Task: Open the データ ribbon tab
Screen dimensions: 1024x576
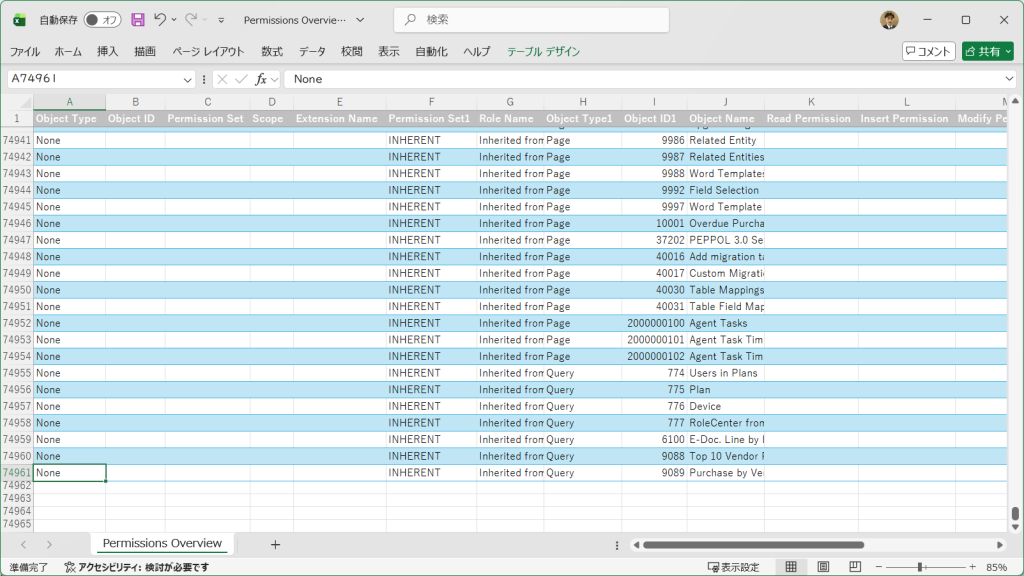Action: click(312, 51)
